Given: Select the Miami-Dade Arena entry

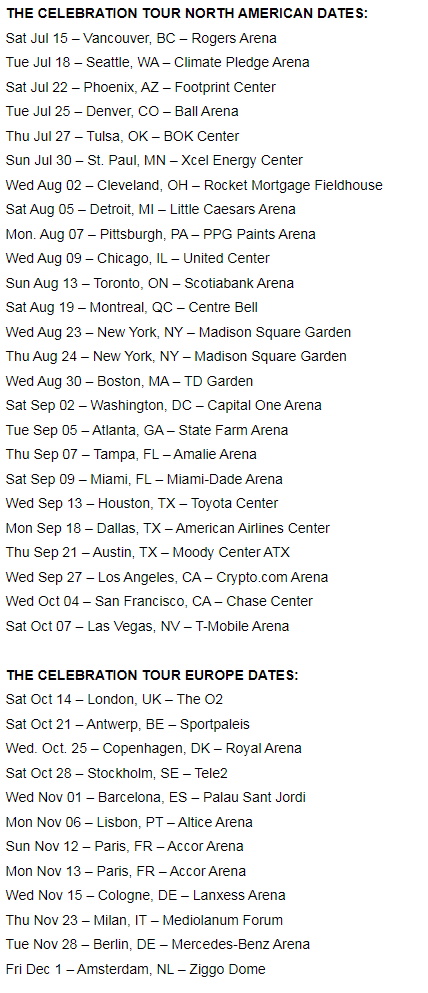Looking at the screenshot, I should point(144,479).
